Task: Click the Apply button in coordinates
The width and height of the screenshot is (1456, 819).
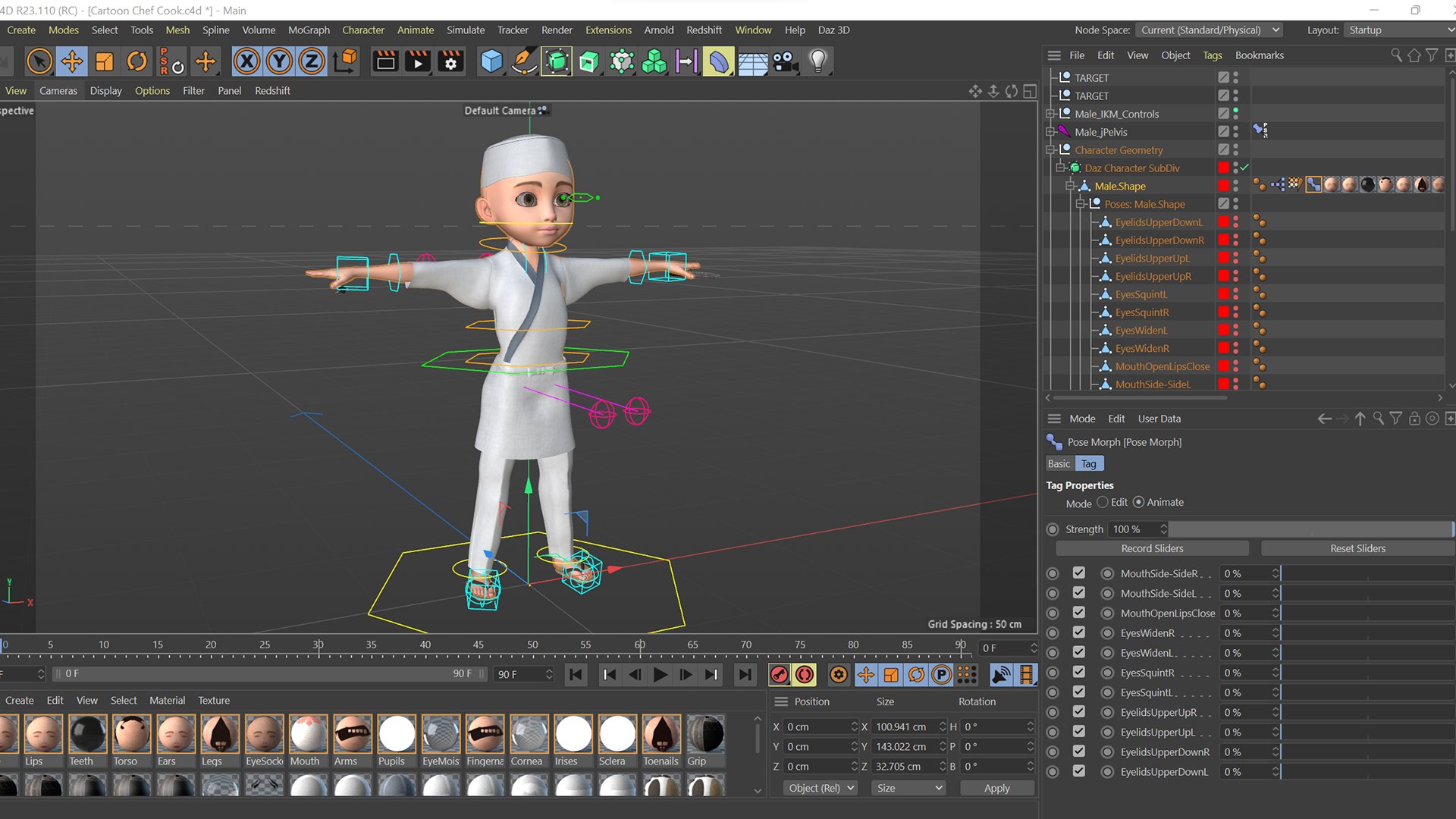Action: (996, 788)
